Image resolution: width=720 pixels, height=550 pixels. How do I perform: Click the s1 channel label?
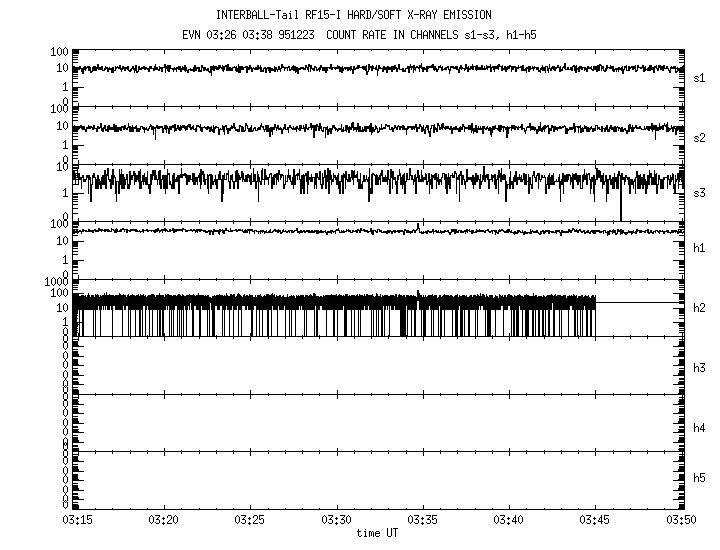[x=699, y=77]
